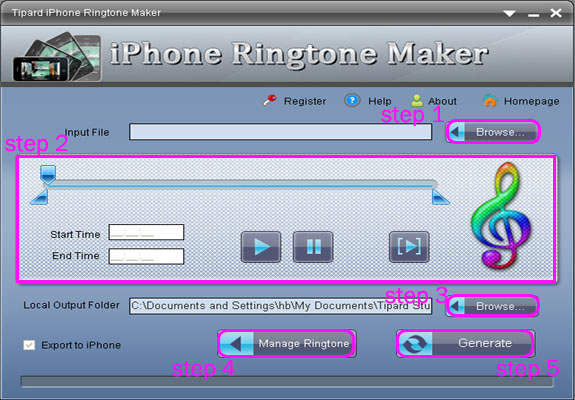This screenshot has width=575, height=400.
Task: Click the playback position slider handle
Action: (48, 174)
